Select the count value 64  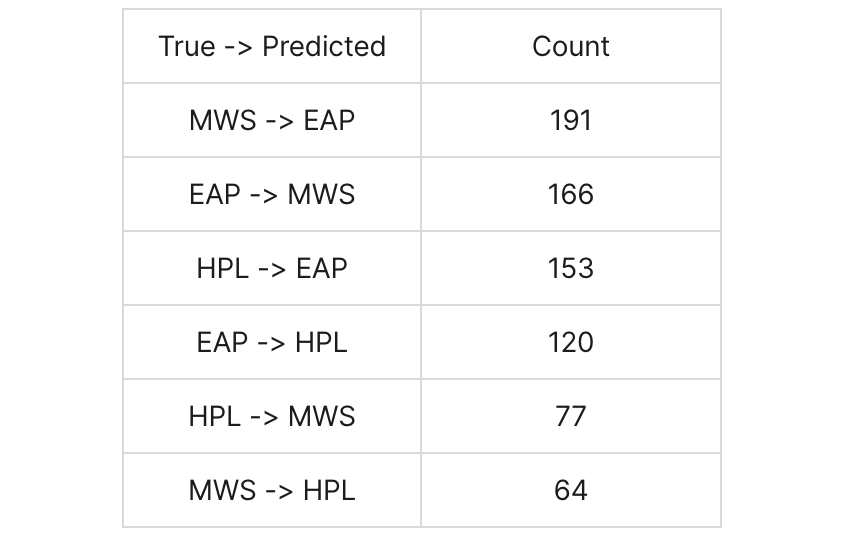click(571, 490)
